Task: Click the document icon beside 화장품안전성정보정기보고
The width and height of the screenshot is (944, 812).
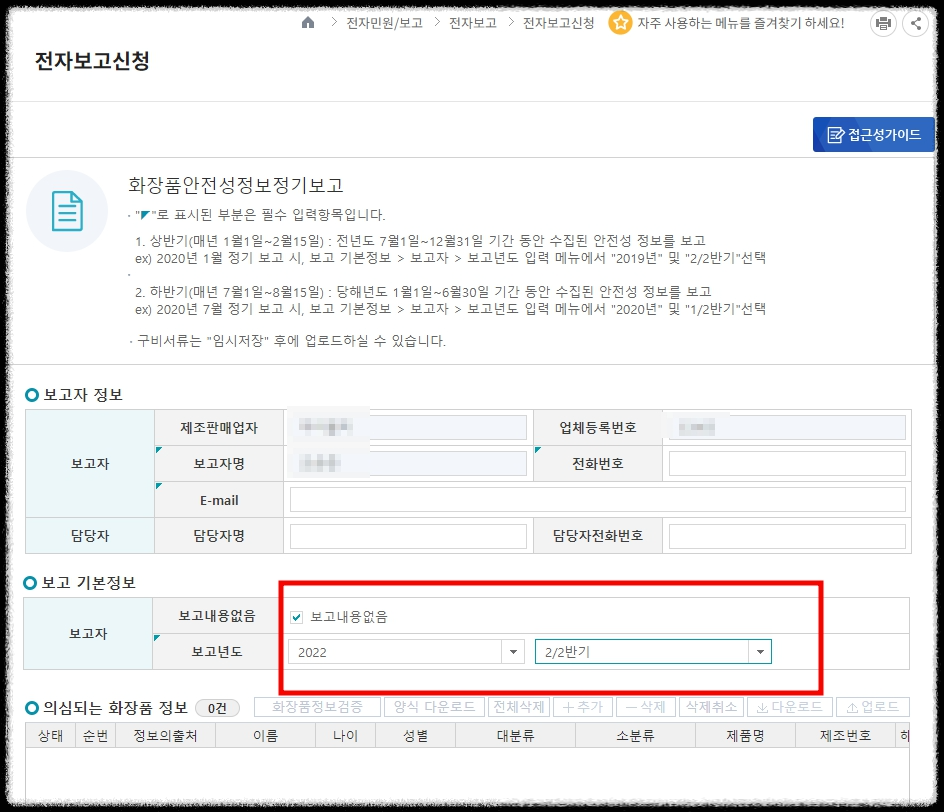Action: [x=66, y=211]
